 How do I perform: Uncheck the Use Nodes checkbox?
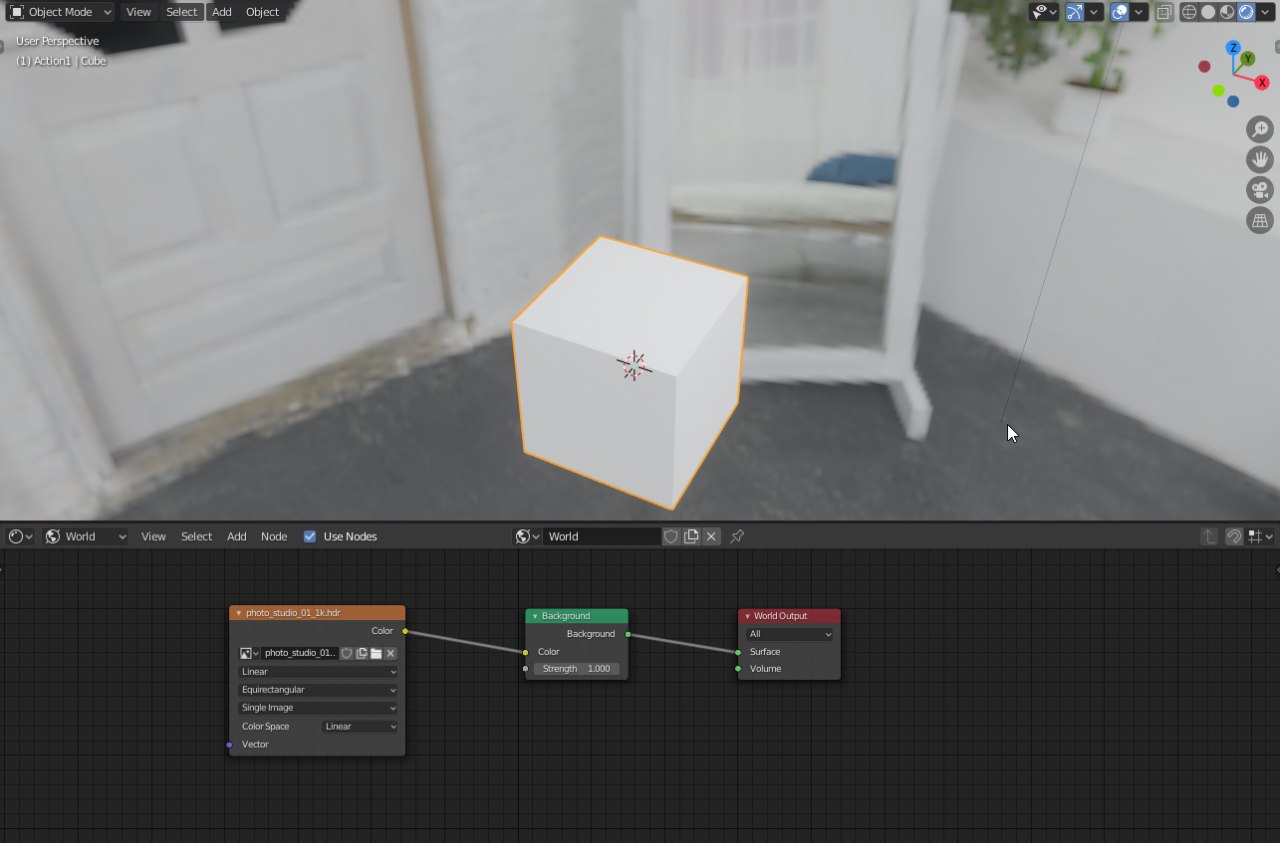pos(310,536)
